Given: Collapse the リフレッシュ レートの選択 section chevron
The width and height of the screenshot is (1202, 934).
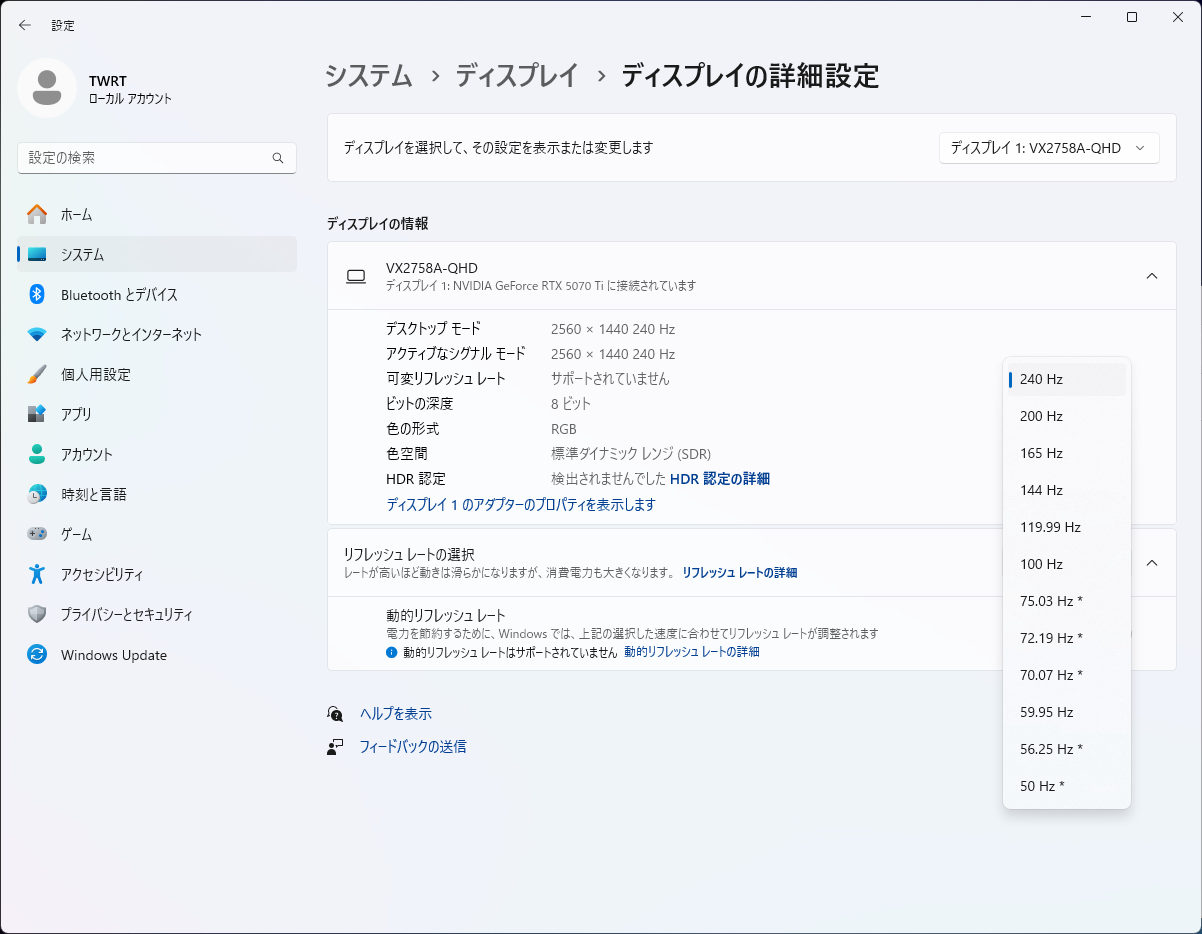Looking at the screenshot, I should (1151, 563).
